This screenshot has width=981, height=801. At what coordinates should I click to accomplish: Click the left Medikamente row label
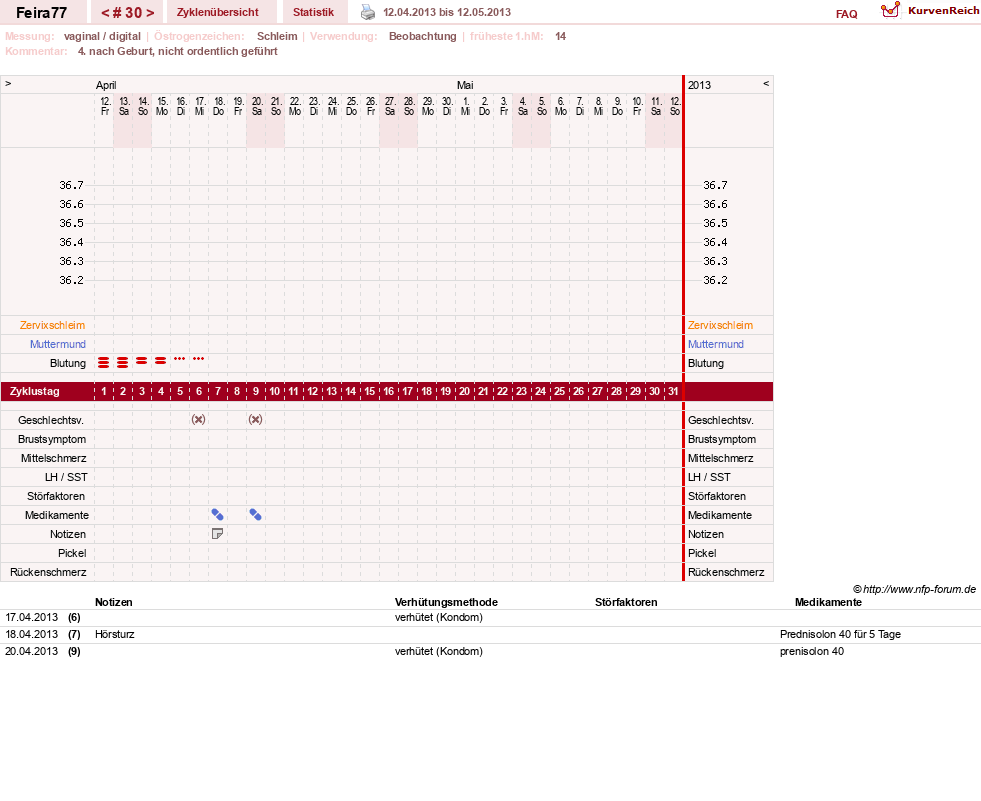tap(57, 515)
